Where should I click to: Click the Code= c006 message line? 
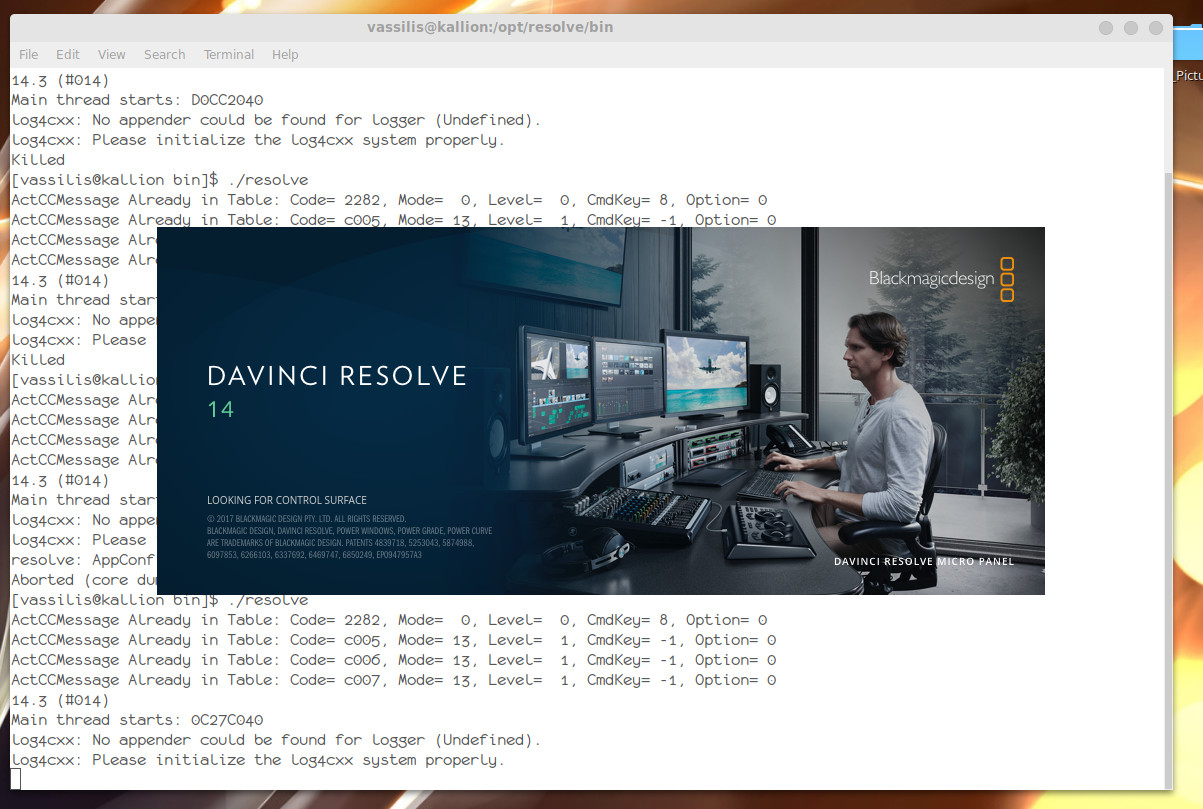[393, 660]
